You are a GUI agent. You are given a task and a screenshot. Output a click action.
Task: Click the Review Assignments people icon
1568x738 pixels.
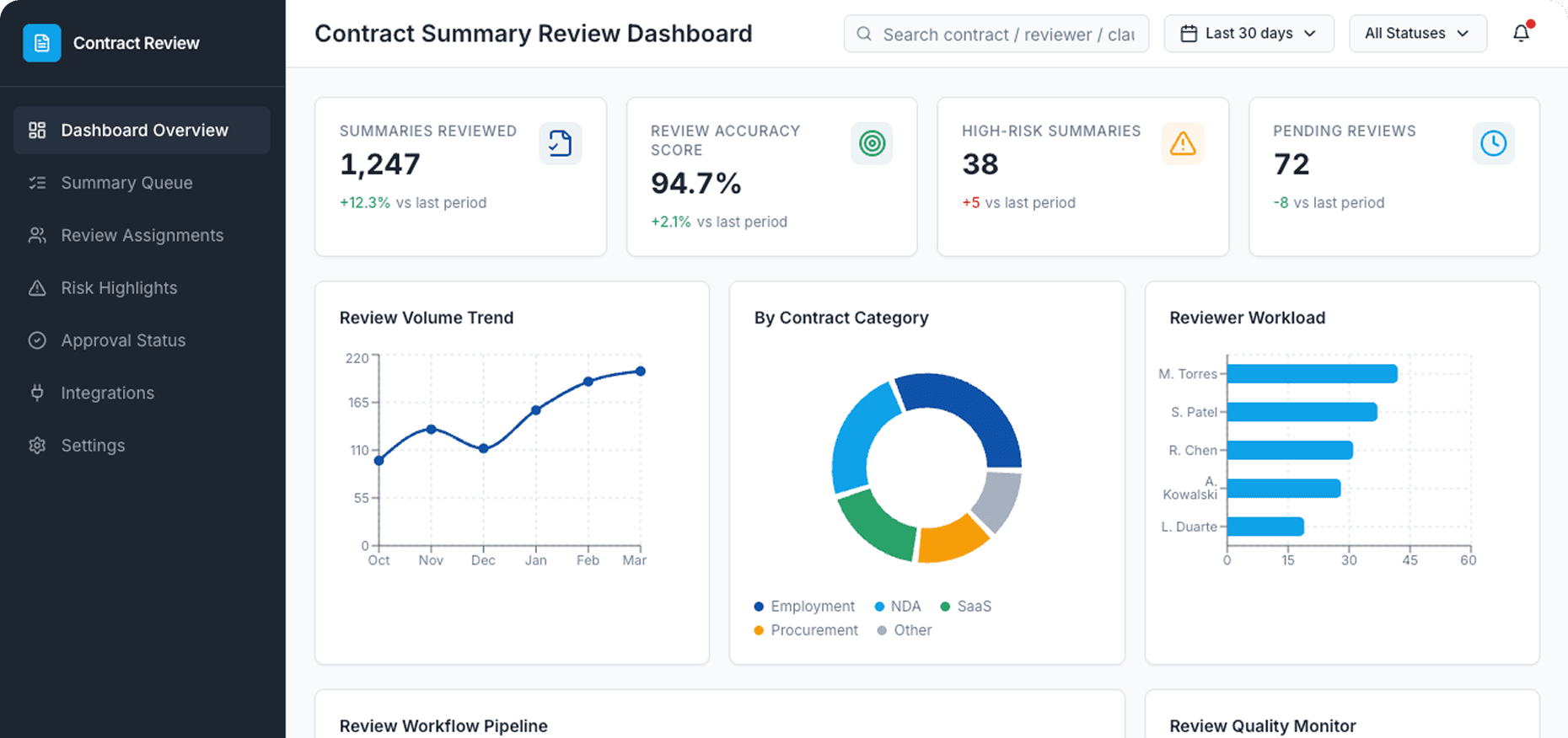tap(37, 235)
